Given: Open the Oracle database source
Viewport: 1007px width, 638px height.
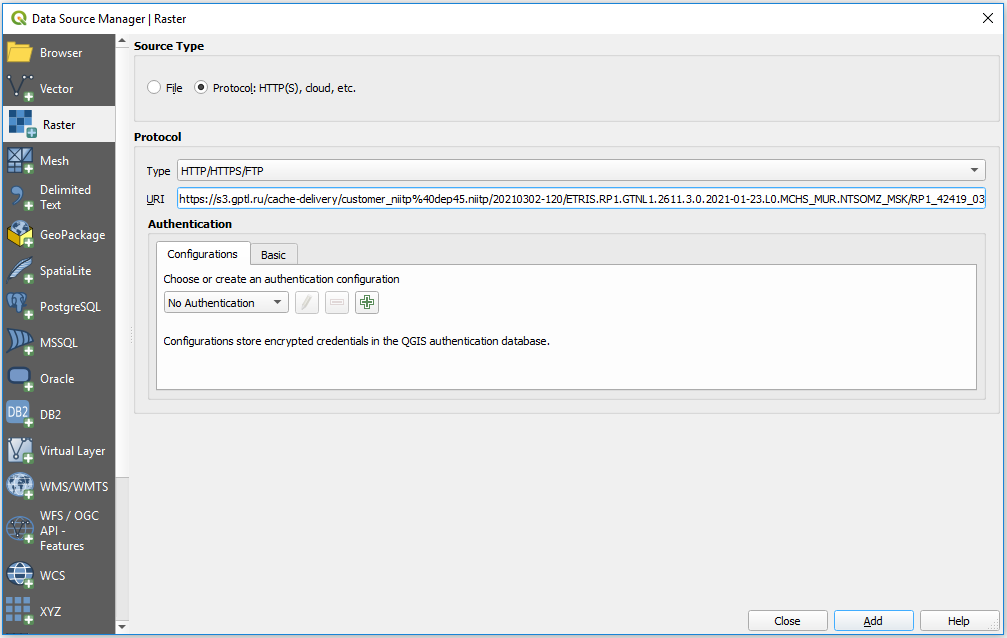Looking at the screenshot, I should (x=59, y=378).
